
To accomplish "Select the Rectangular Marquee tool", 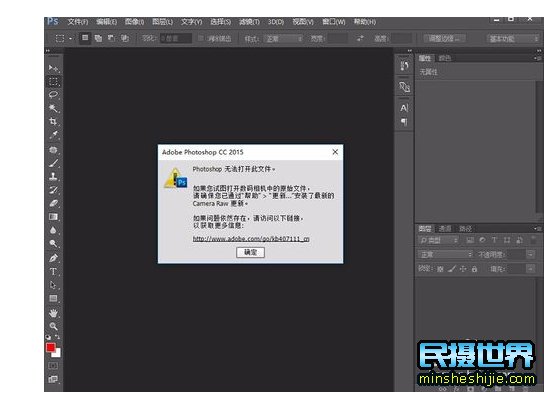I will tap(53, 81).
